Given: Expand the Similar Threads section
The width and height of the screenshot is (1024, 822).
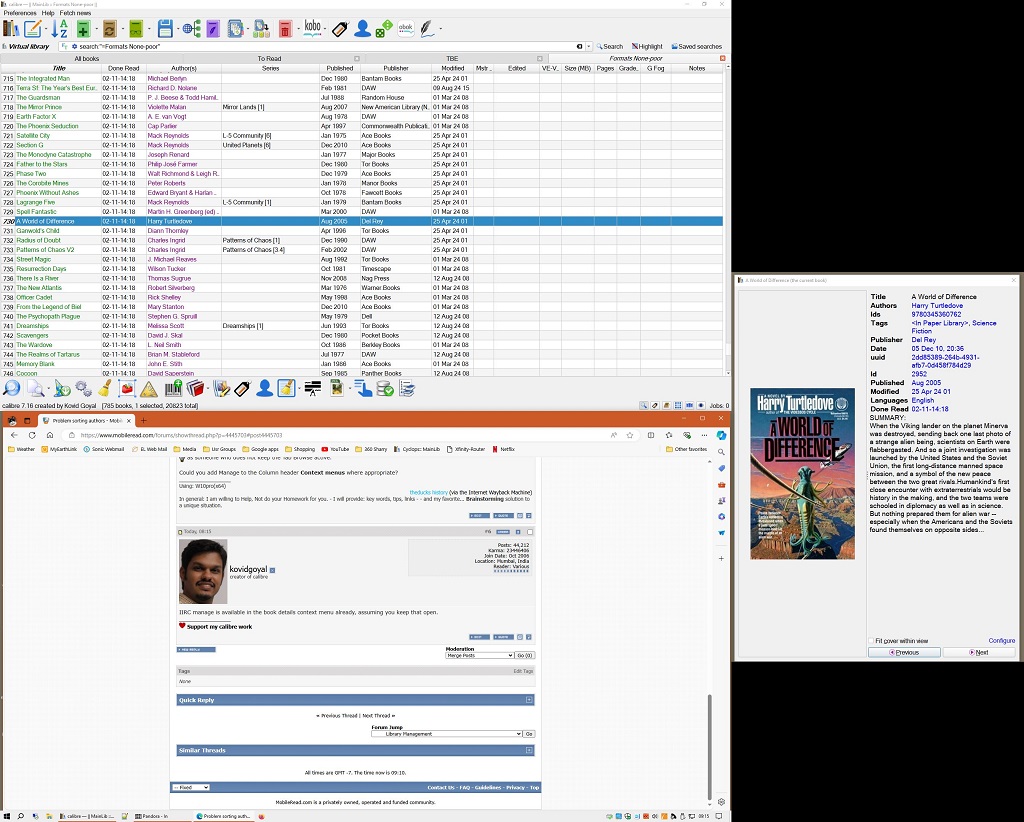Looking at the screenshot, I should pyautogui.click(x=529, y=750).
